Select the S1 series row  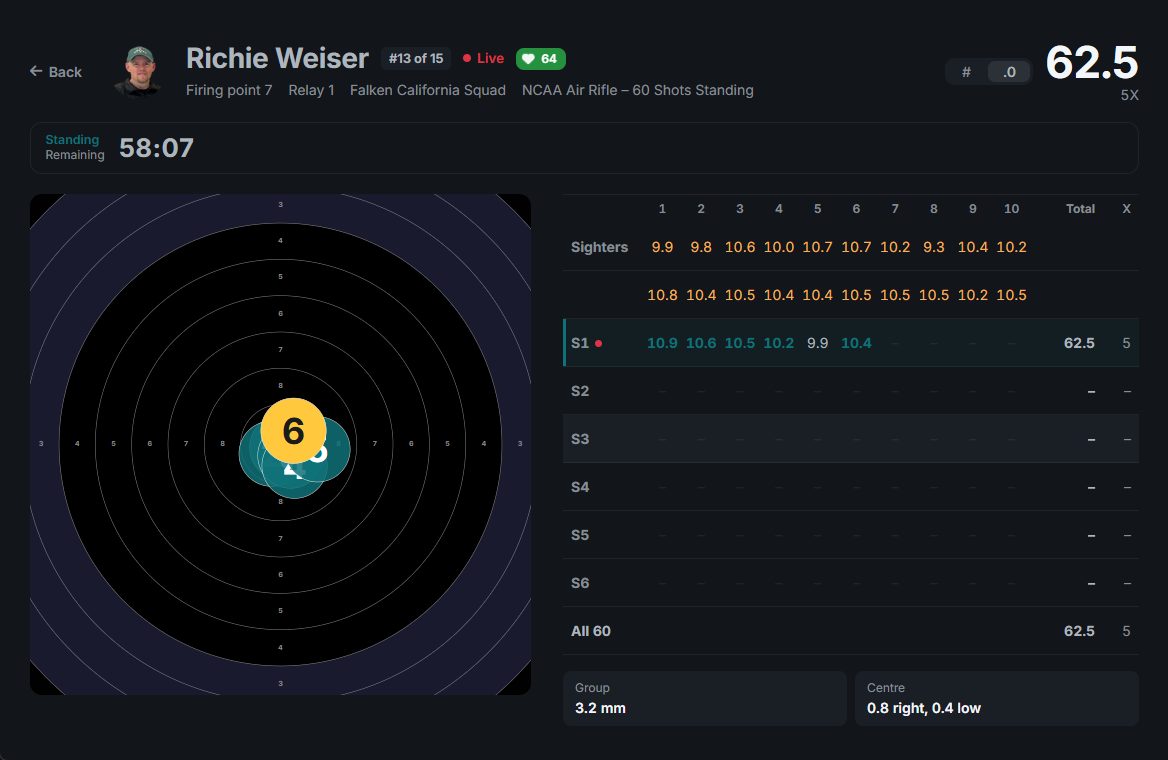coord(851,343)
